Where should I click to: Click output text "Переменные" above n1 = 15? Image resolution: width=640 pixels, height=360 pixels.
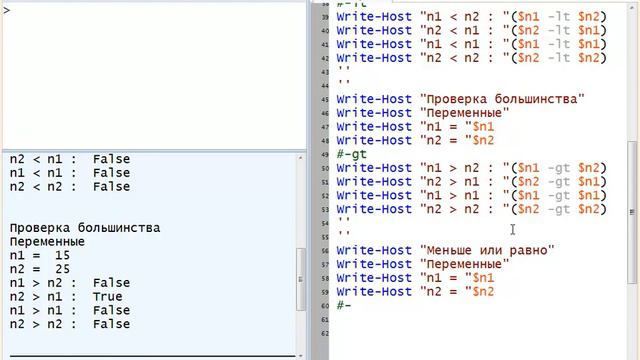(47, 242)
